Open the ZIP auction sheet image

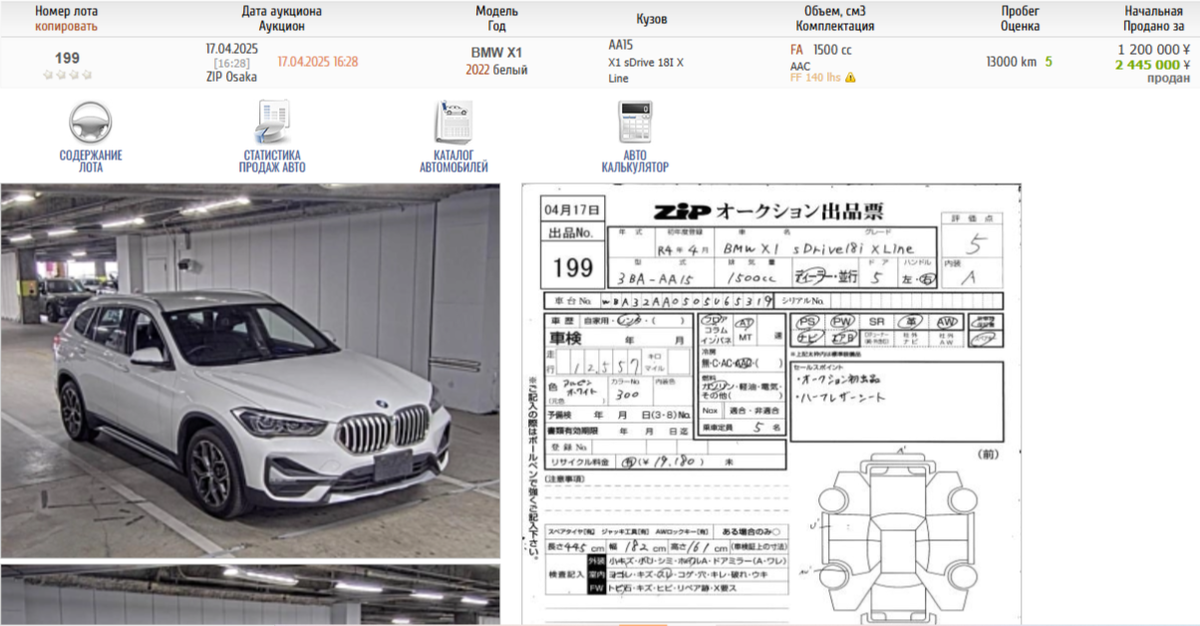(x=771, y=404)
